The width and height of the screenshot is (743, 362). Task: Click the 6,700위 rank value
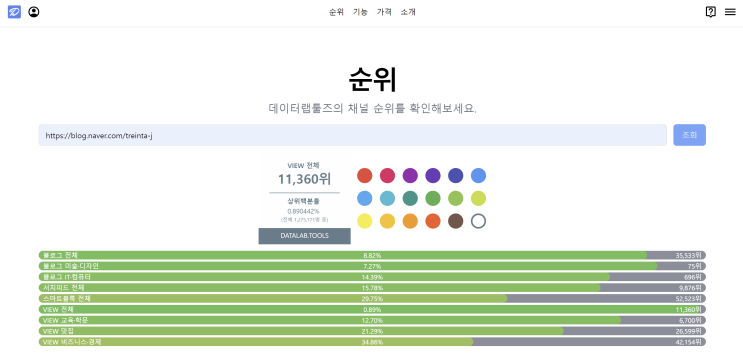tap(690, 320)
